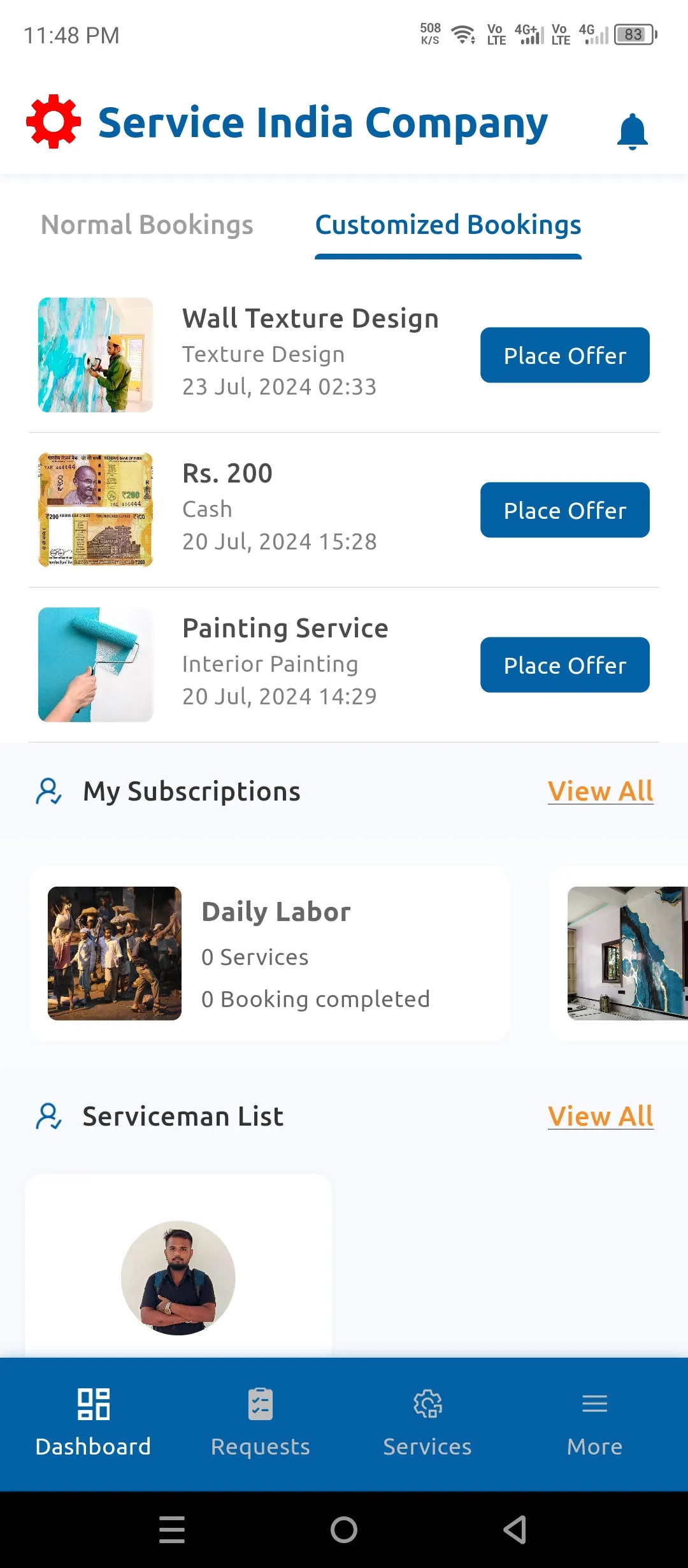Select the Customized Bookings tab
This screenshot has width=688, height=1568.
pos(448,225)
